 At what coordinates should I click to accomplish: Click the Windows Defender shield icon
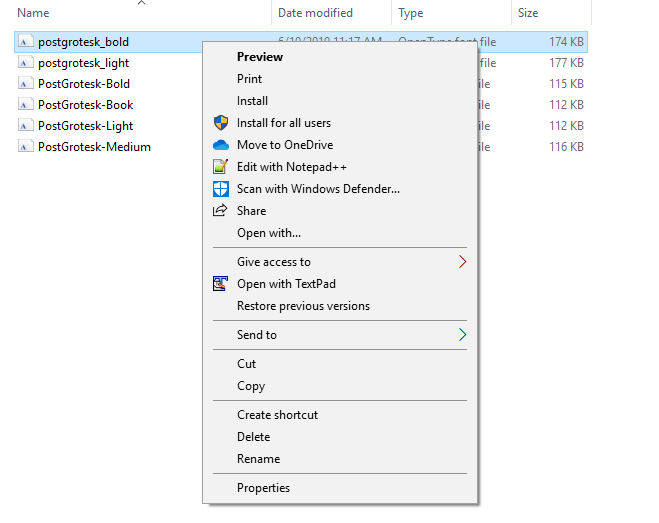tap(221, 189)
